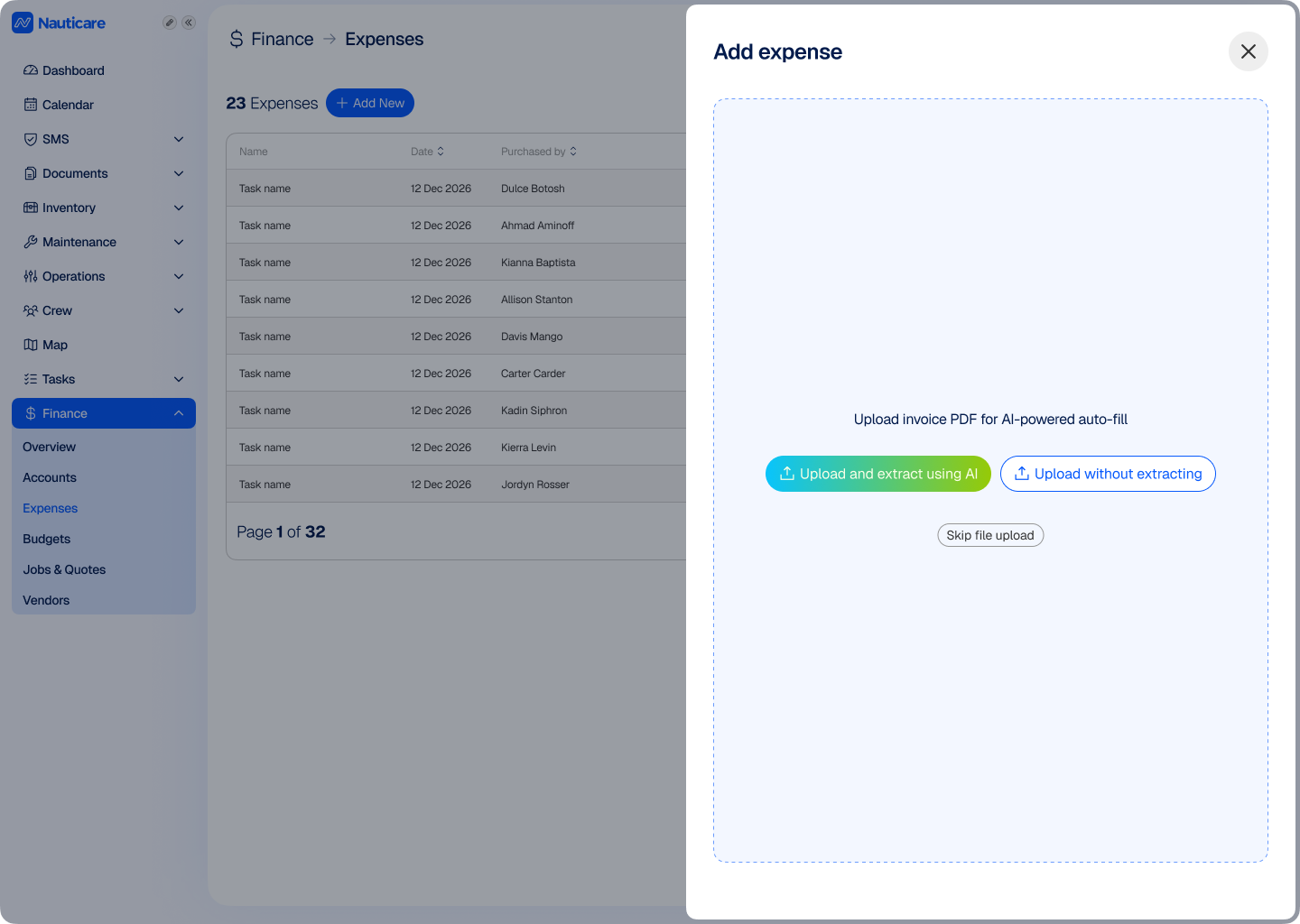
Task: Click the Tasks checklist icon
Action: [31, 379]
